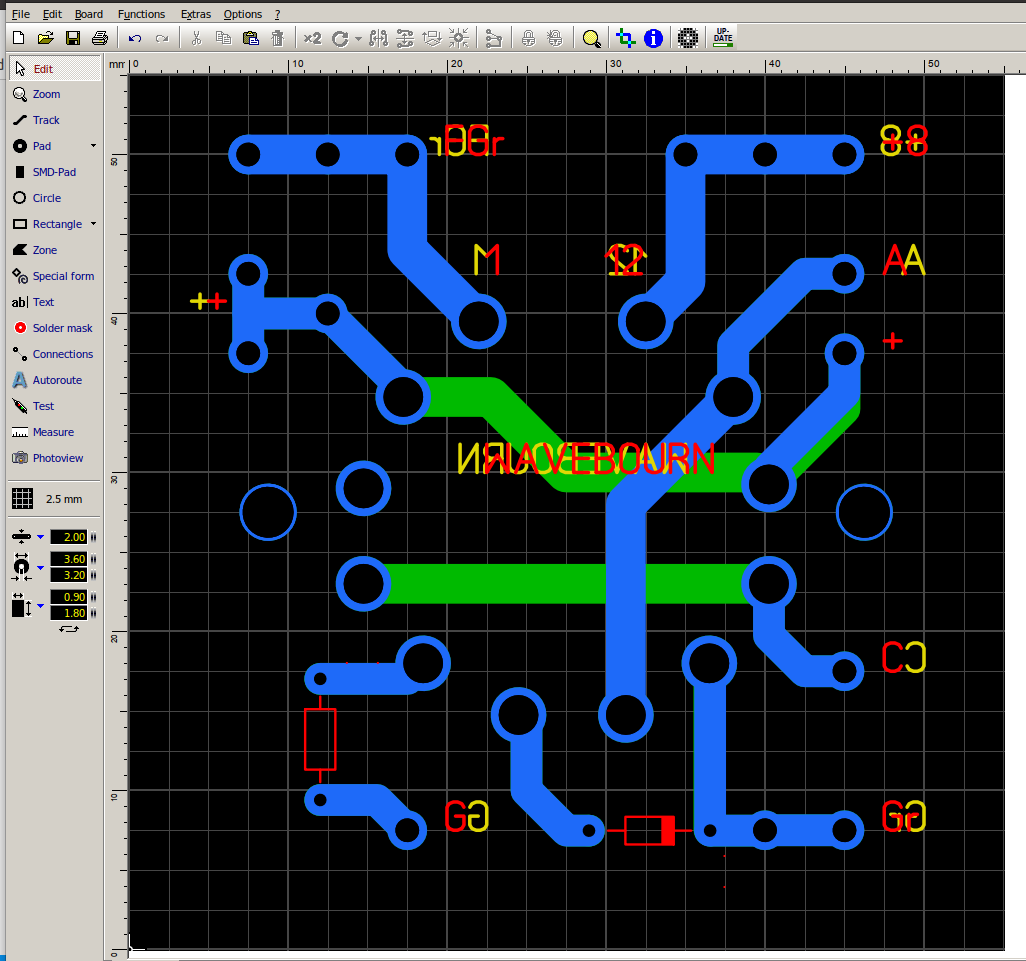The height and width of the screenshot is (961, 1026).
Task: Open pad size presets blue arrow
Action: click(x=41, y=567)
